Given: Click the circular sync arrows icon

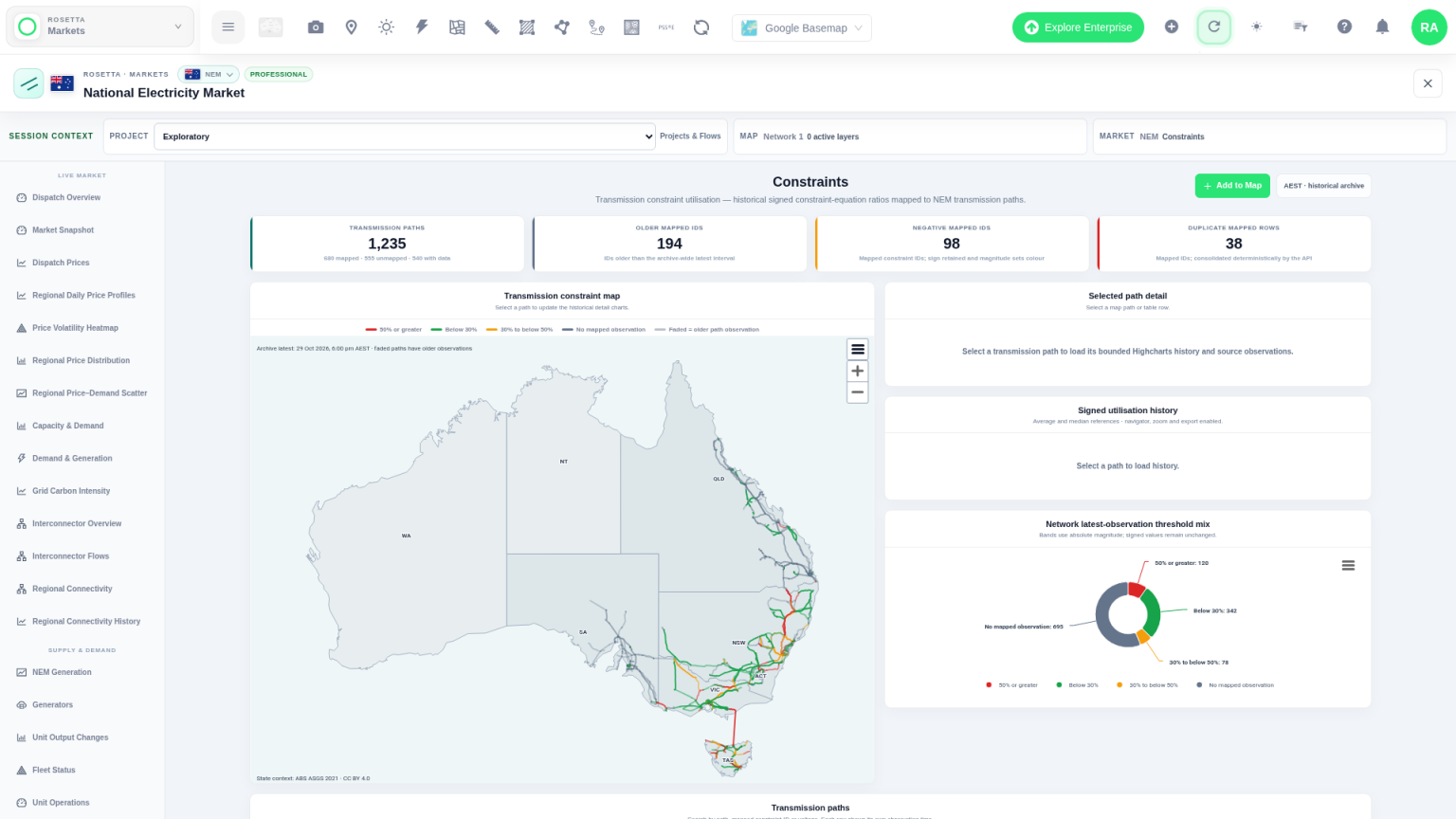Looking at the screenshot, I should tap(701, 27).
